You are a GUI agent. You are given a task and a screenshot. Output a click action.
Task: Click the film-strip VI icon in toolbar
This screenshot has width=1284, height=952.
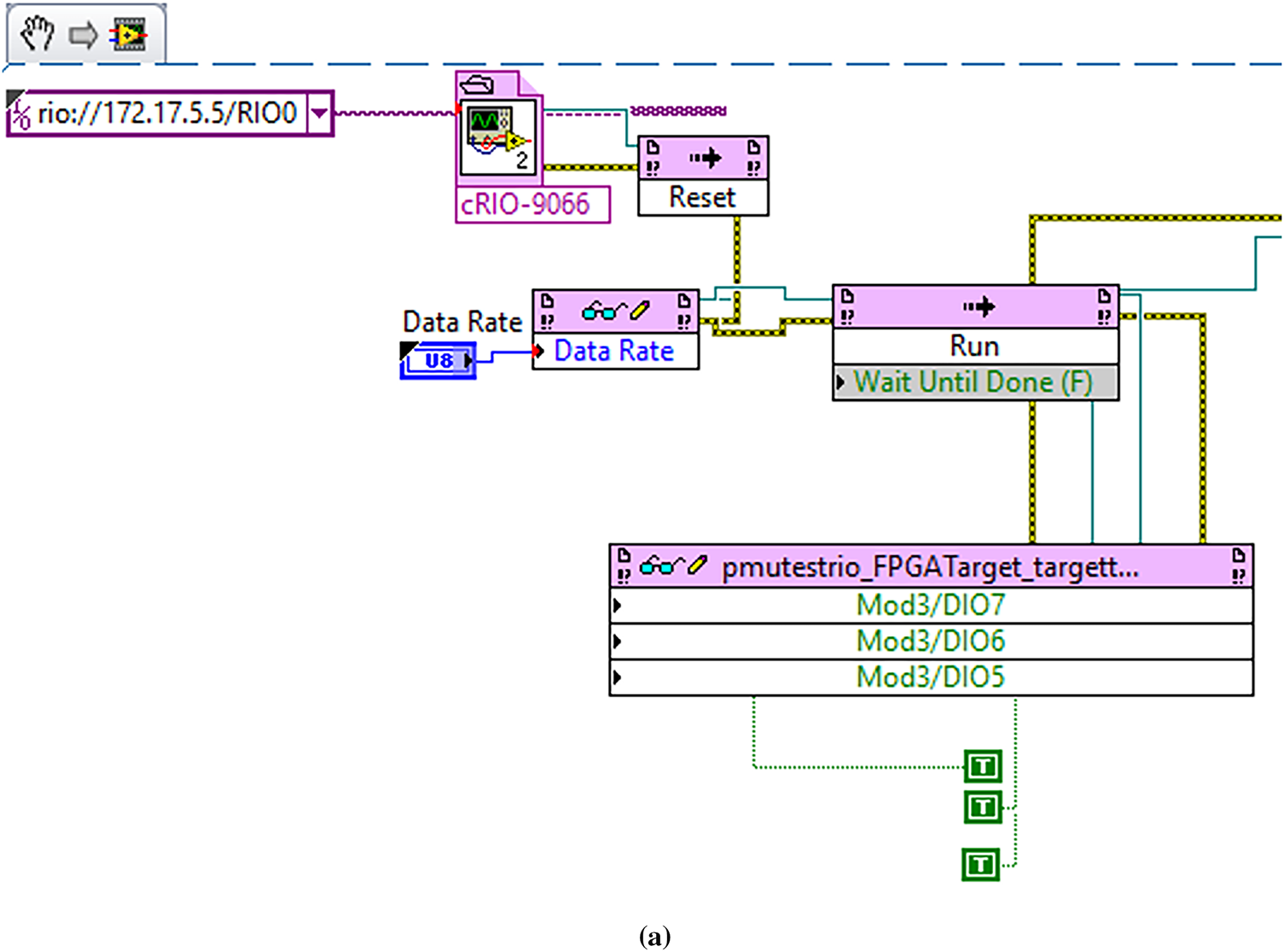click(130, 36)
